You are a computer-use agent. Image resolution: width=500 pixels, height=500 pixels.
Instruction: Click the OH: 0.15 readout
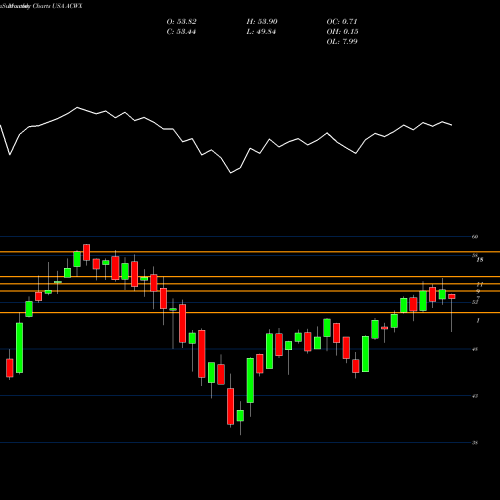click(342, 32)
